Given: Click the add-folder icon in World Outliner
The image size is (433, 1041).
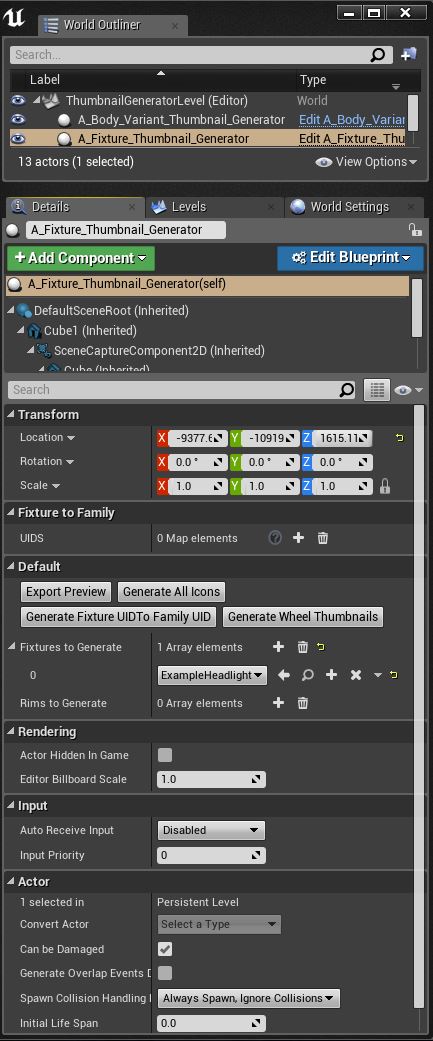Looking at the screenshot, I should 409,54.
